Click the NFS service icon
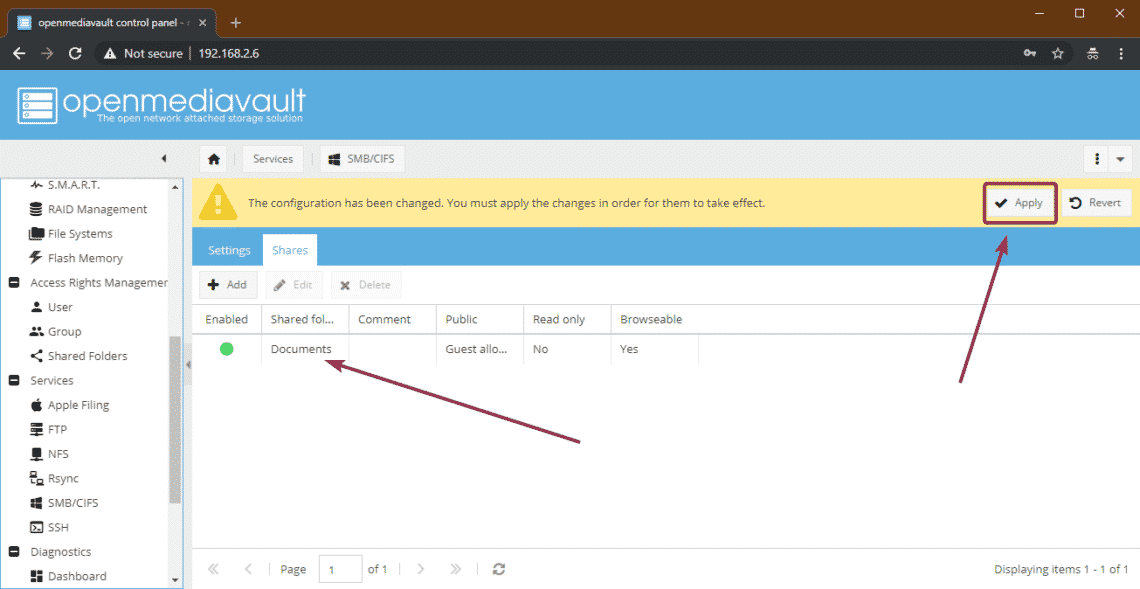The height and width of the screenshot is (589, 1140). (x=36, y=454)
